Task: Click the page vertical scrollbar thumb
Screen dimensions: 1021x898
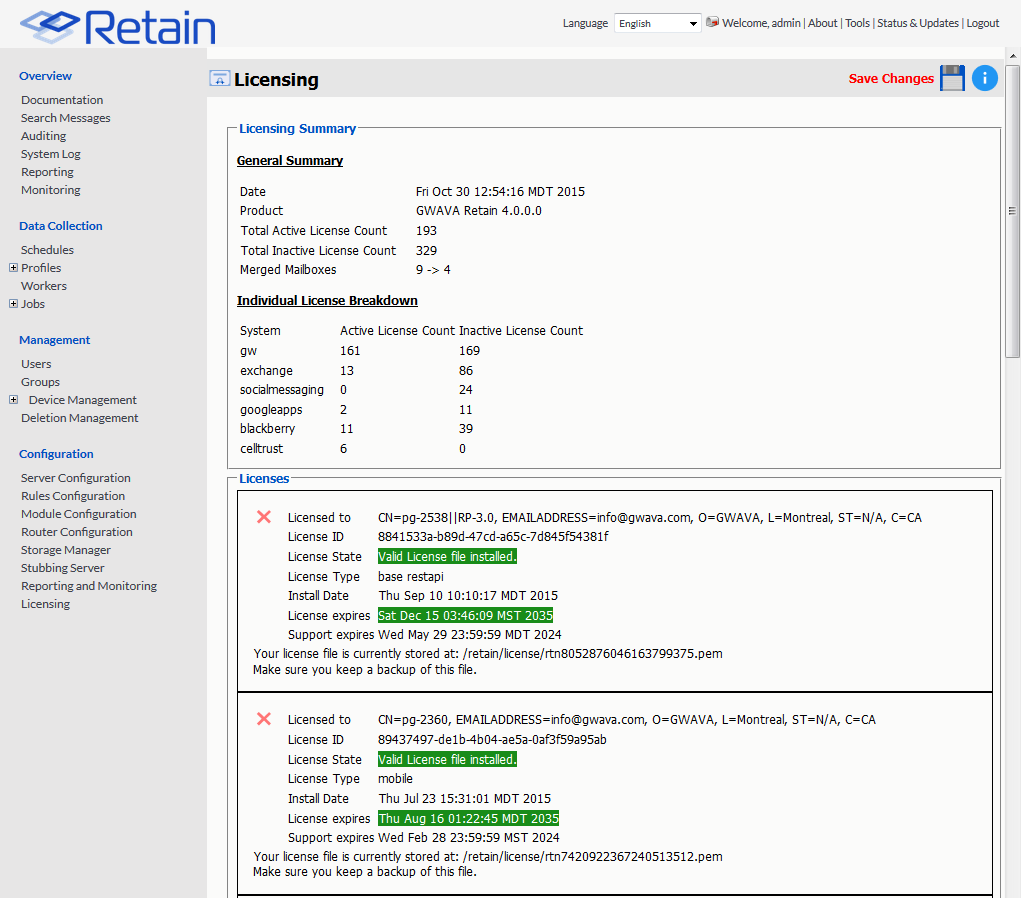Action: [1012, 210]
